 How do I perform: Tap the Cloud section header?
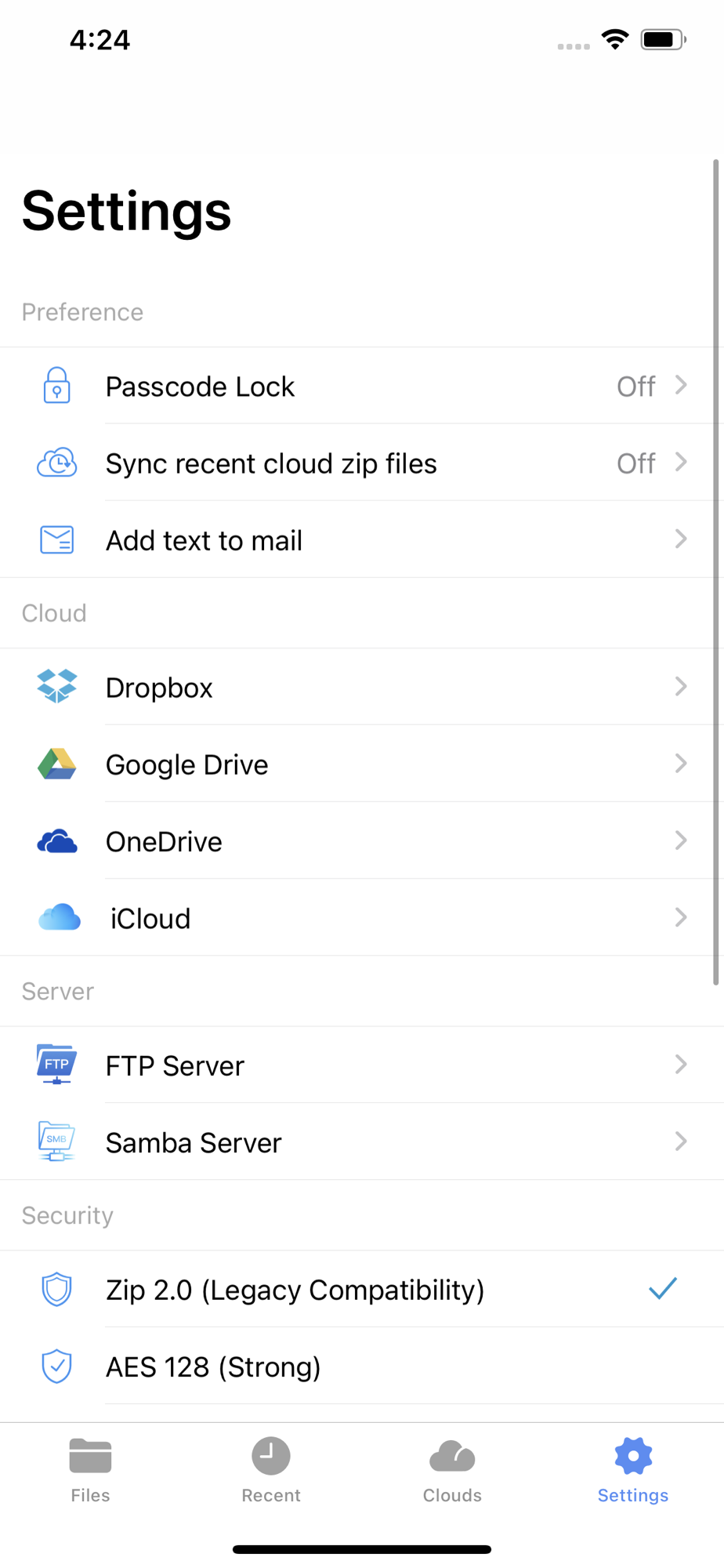(x=54, y=613)
